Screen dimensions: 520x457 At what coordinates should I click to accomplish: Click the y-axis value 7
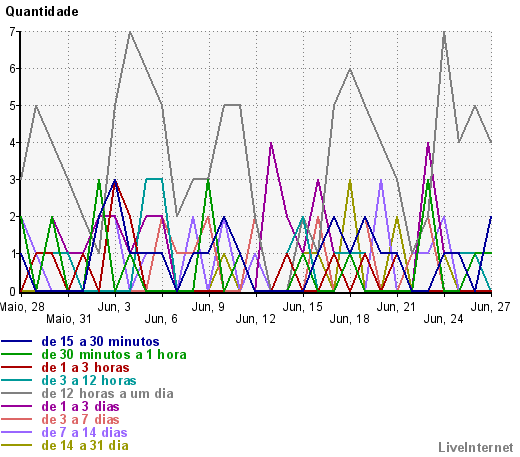[x=13, y=32]
